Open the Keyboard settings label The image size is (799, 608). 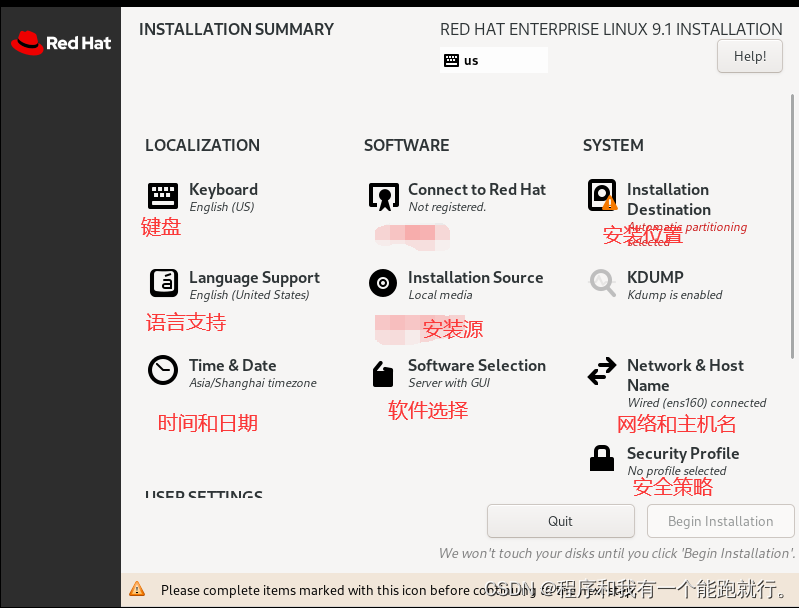223,190
